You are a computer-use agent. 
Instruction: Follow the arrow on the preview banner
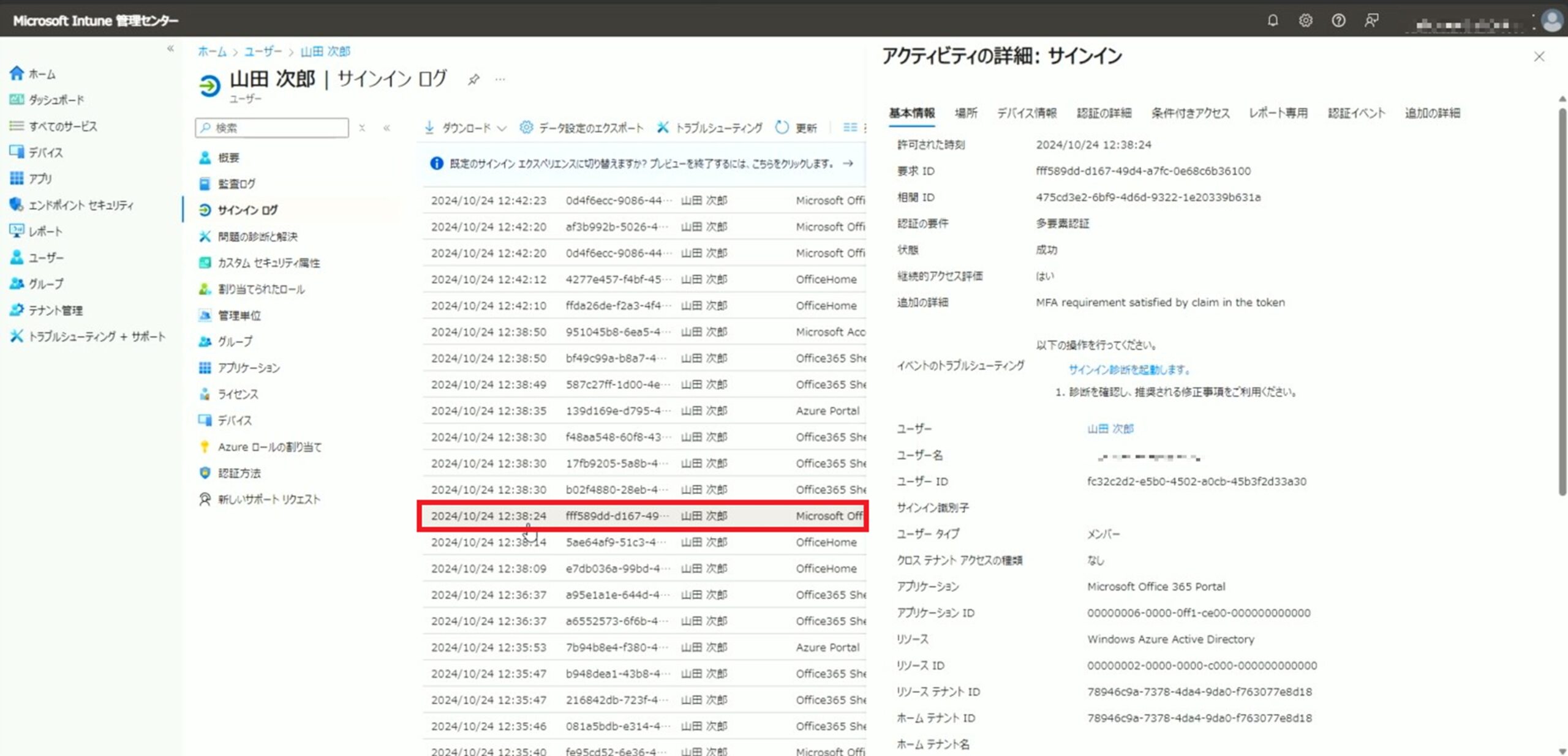tap(848, 163)
